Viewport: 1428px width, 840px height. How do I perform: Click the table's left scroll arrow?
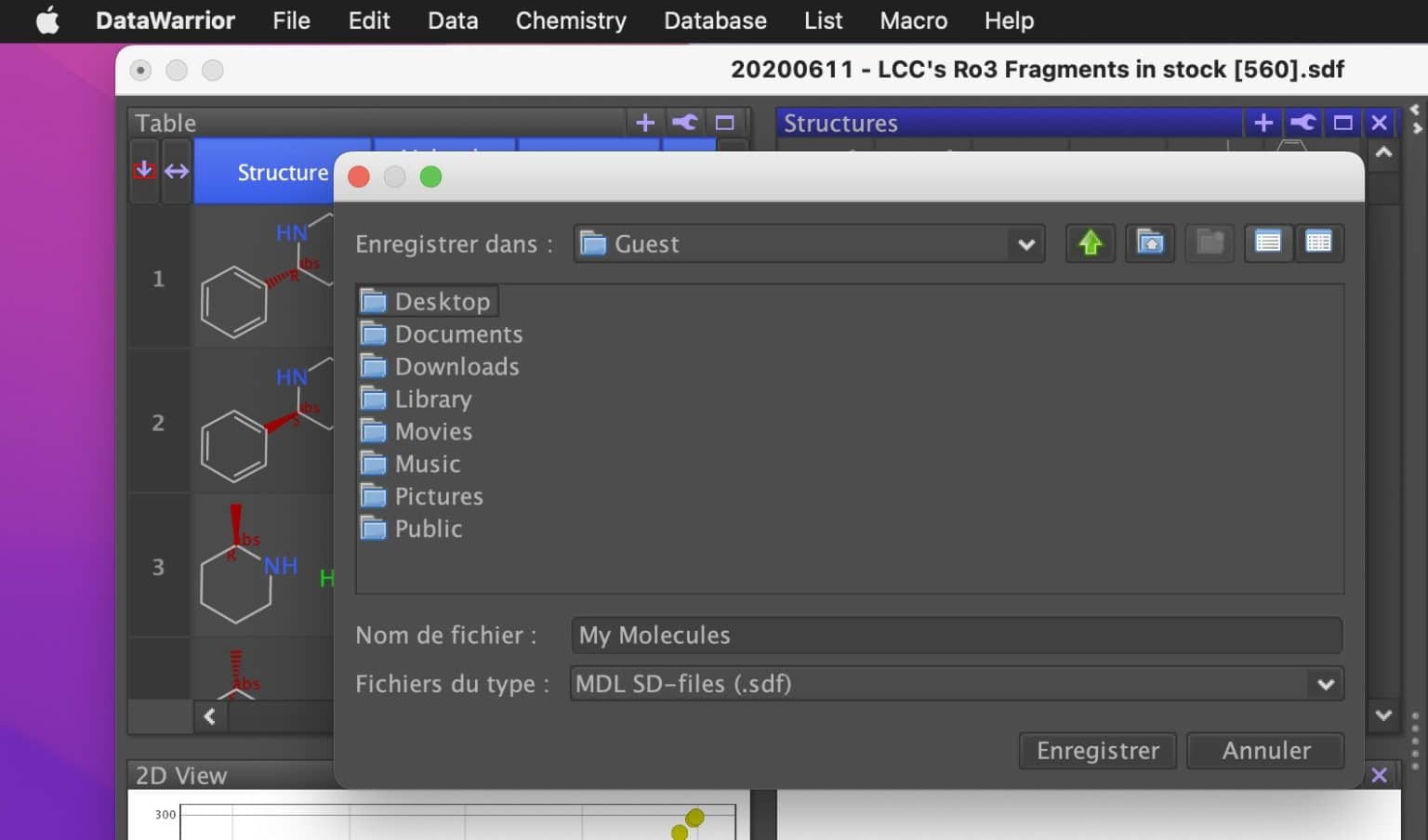(x=210, y=716)
